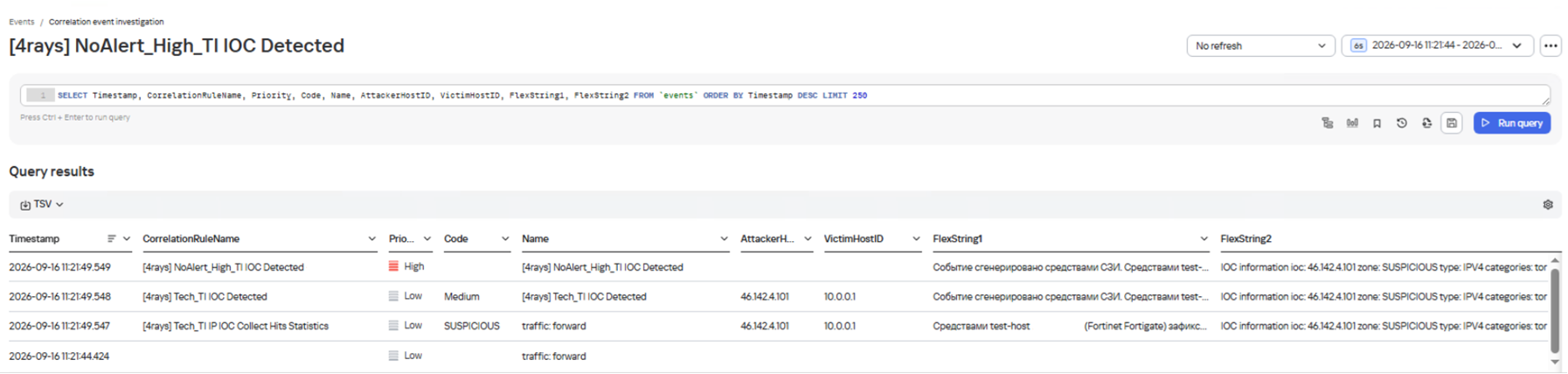Click the 6s duration badge

[1358, 45]
